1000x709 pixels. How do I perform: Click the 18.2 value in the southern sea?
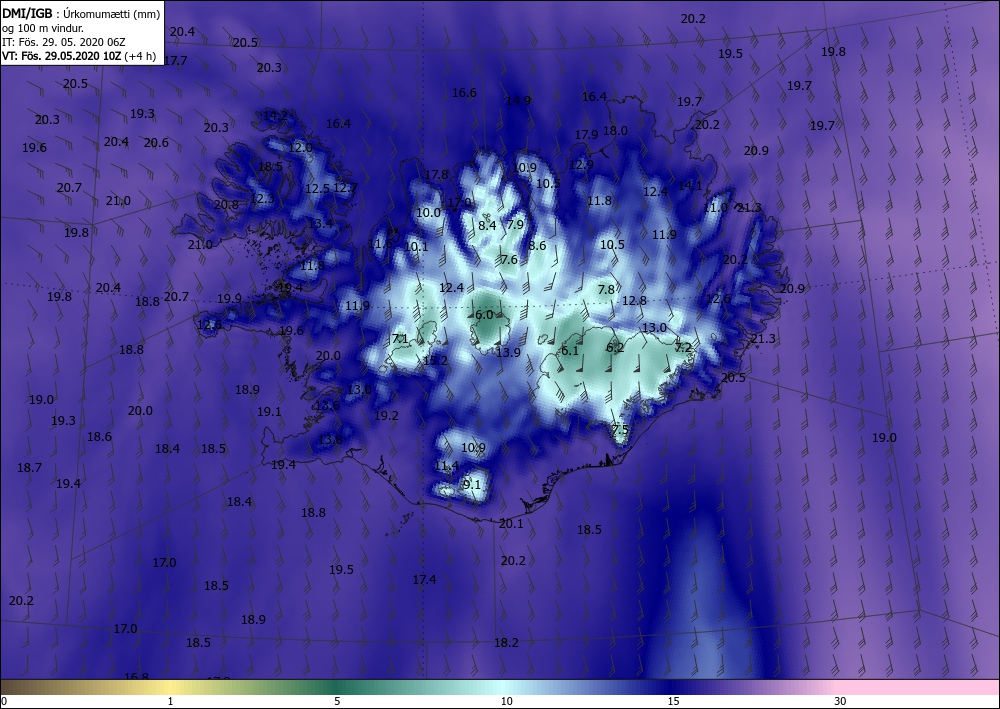[506, 642]
